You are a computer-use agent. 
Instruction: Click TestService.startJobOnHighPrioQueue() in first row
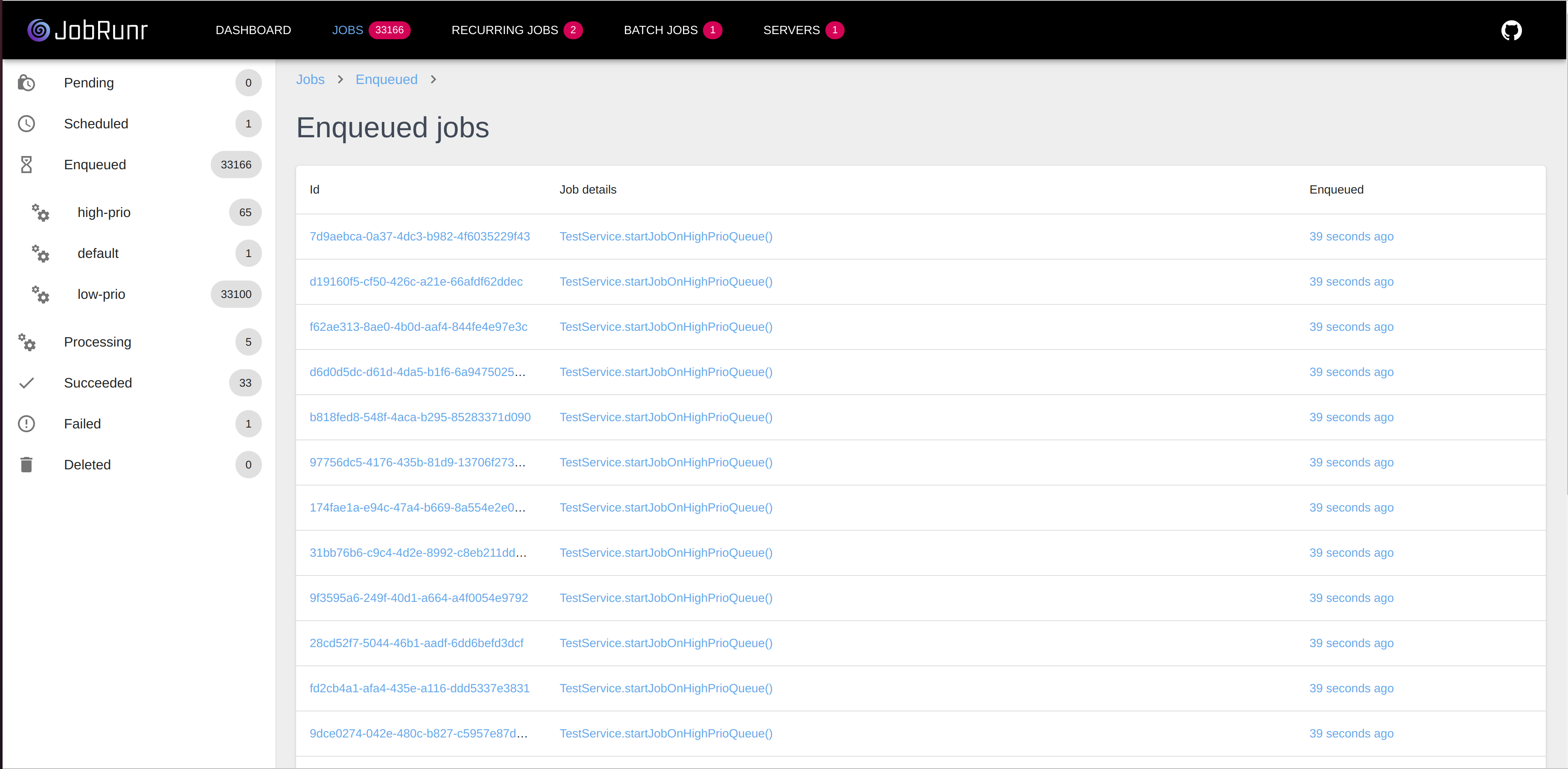(x=666, y=237)
